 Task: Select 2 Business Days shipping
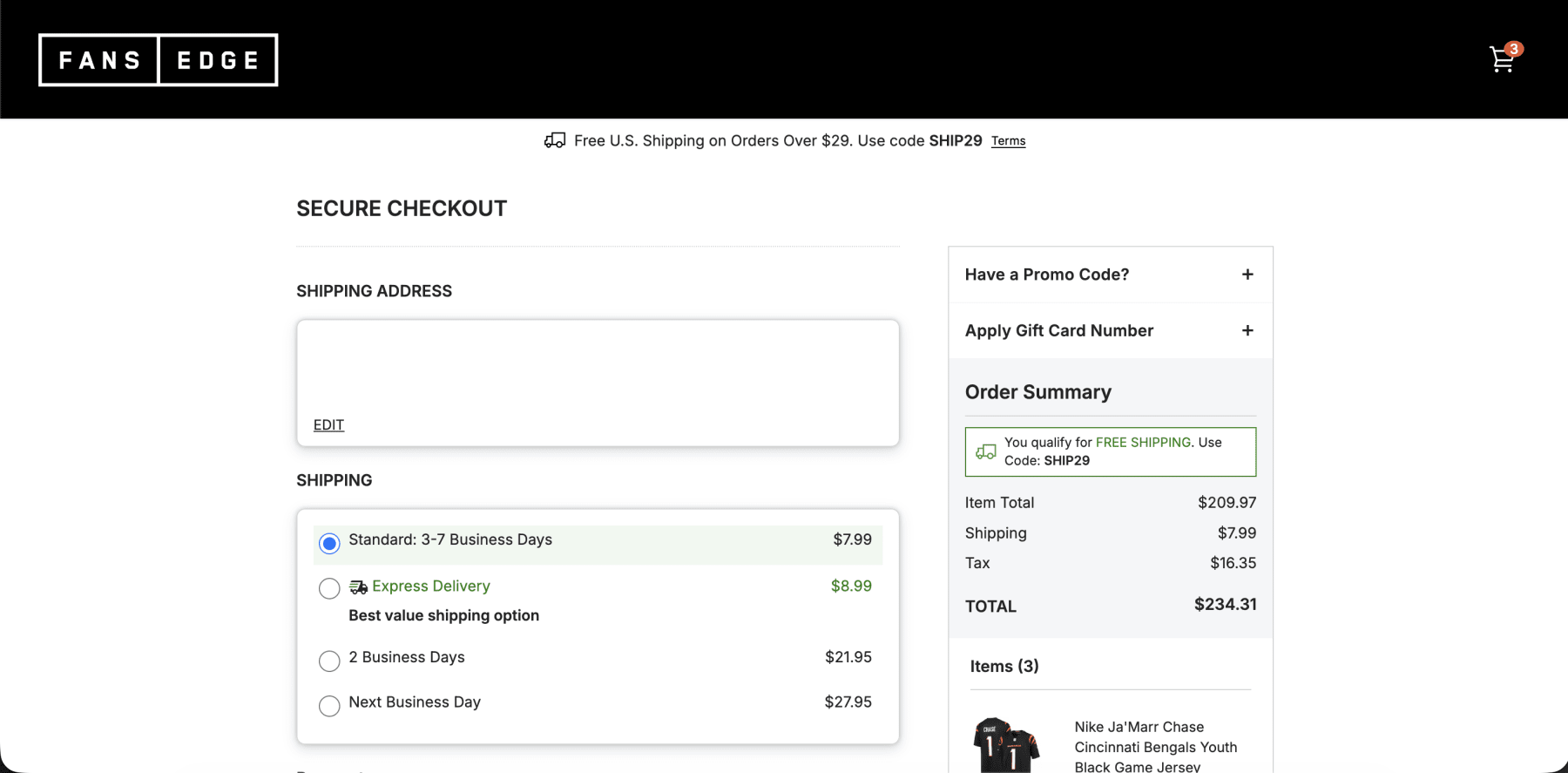(x=329, y=661)
